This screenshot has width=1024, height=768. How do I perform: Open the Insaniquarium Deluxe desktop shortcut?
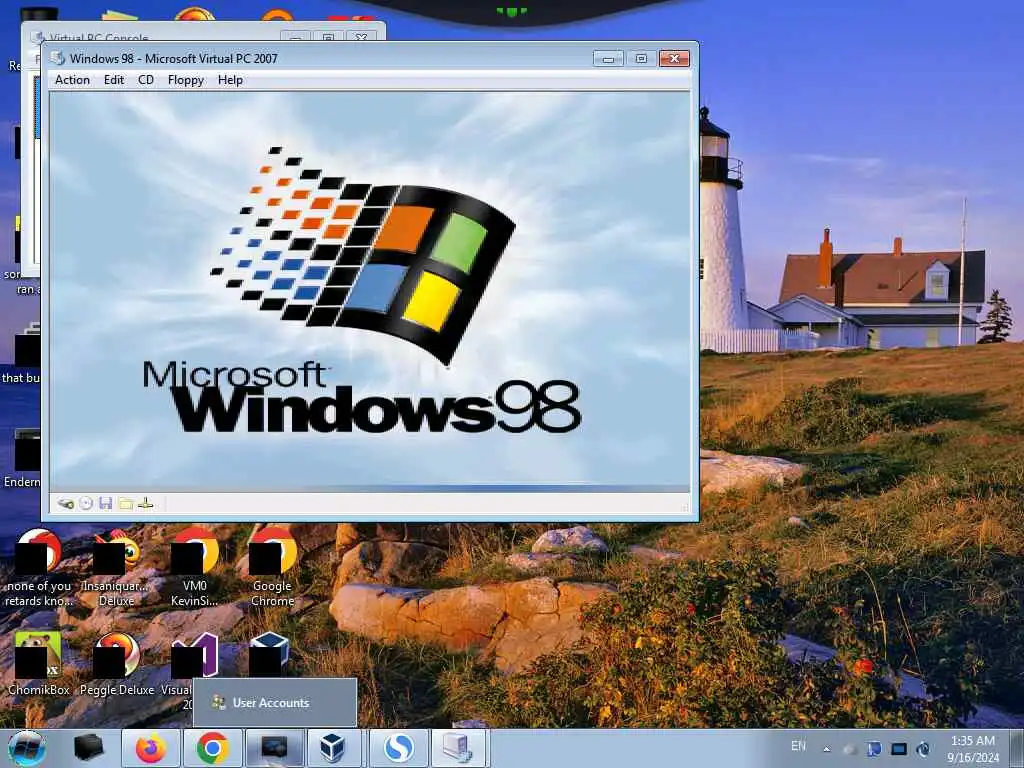(116, 569)
